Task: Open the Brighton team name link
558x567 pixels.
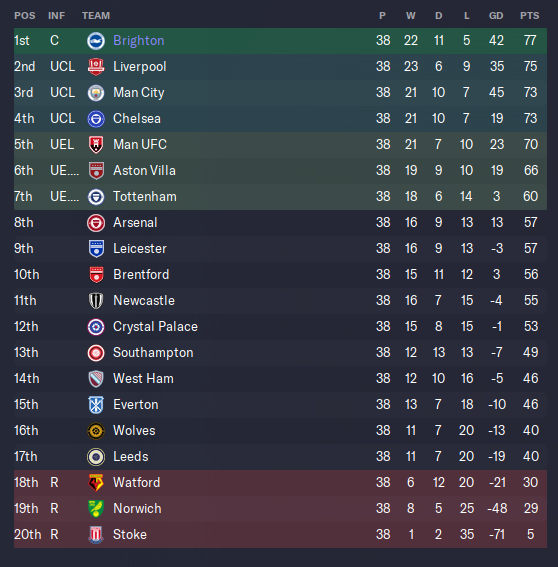Action: pos(139,40)
